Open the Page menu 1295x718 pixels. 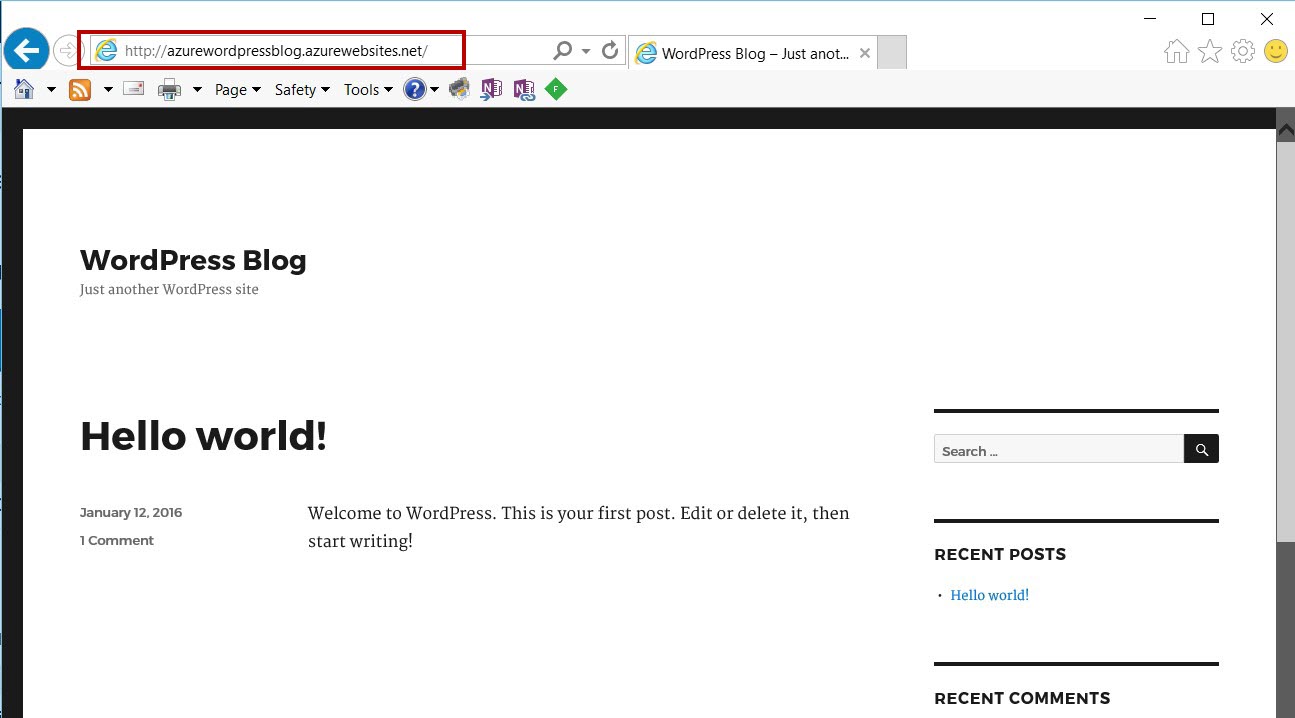pos(238,90)
